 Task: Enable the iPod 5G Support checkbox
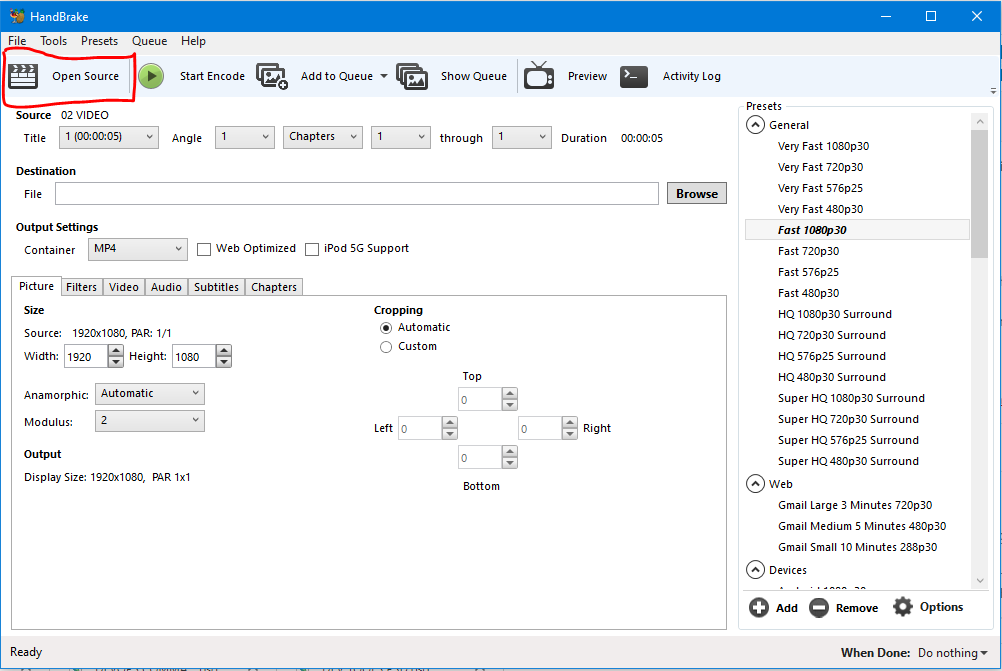(312, 249)
